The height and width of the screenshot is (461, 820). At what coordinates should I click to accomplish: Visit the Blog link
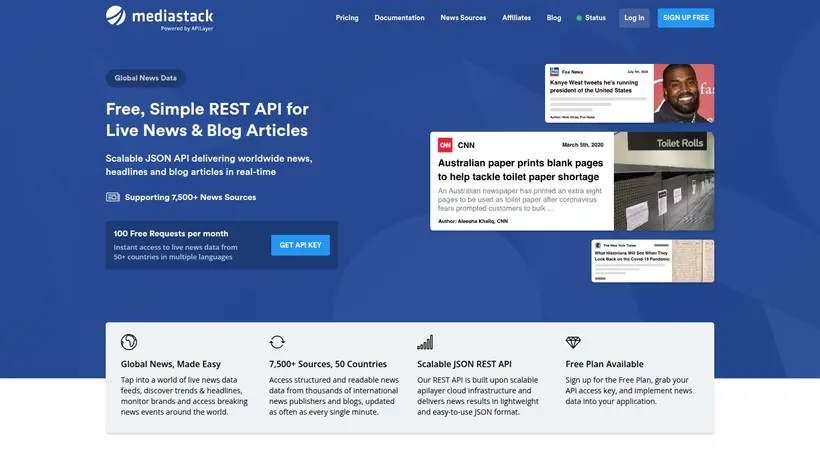pyautogui.click(x=554, y=18)
